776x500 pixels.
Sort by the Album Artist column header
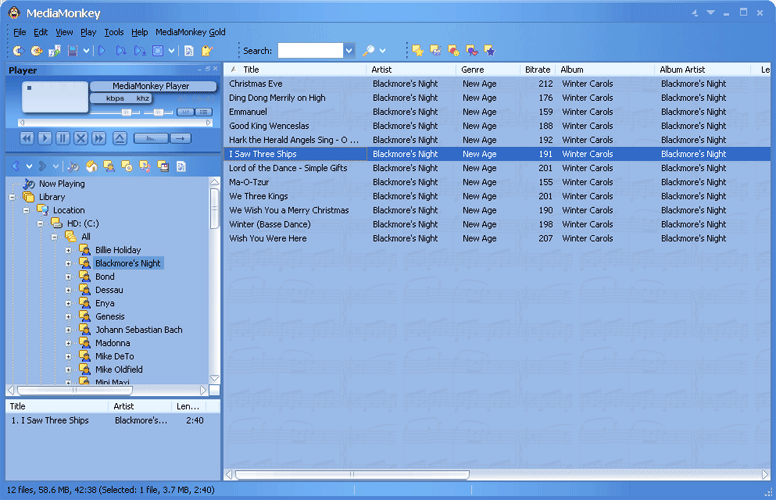point(702,70)
